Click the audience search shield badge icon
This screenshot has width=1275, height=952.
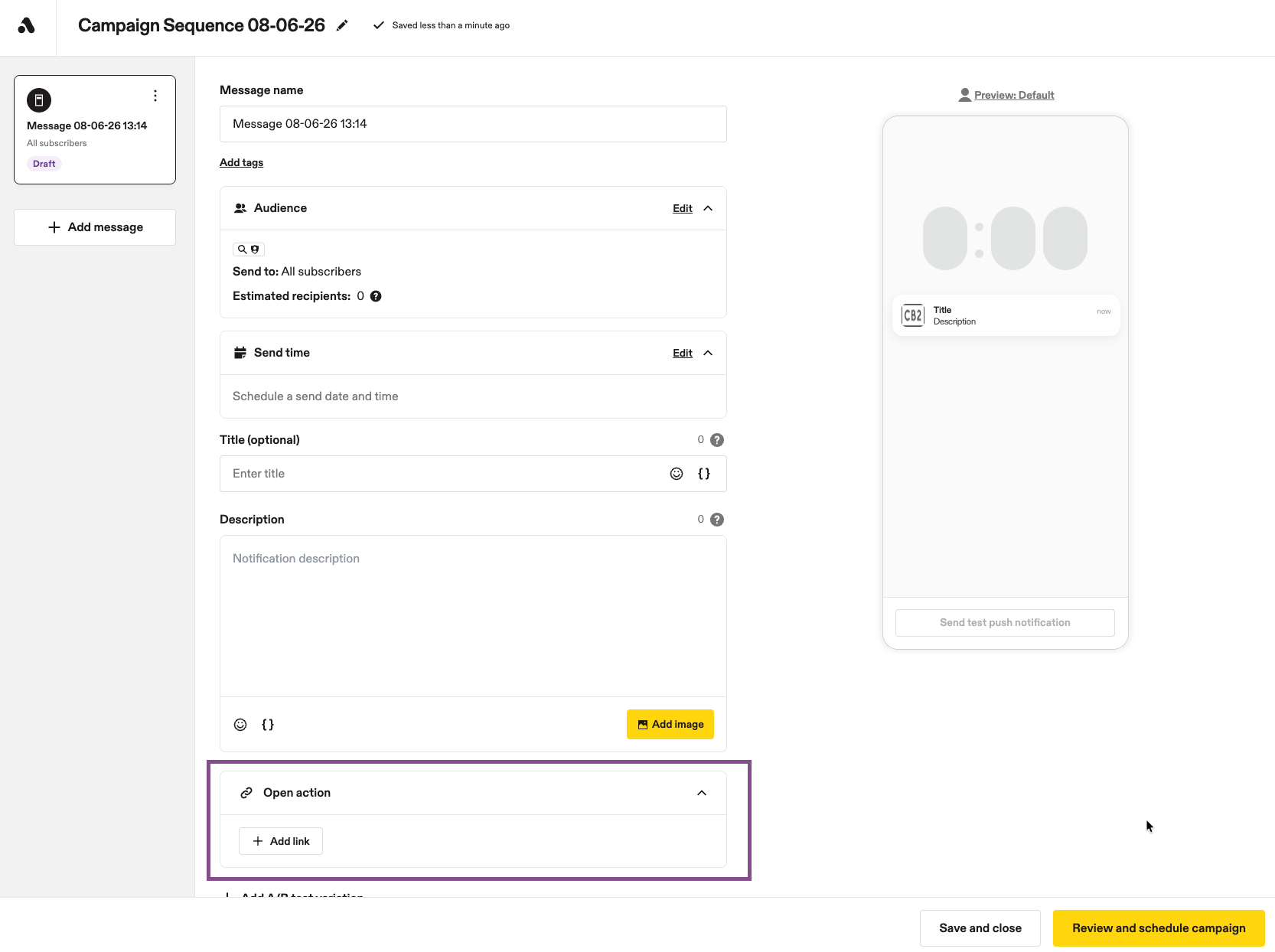point(249,249)
